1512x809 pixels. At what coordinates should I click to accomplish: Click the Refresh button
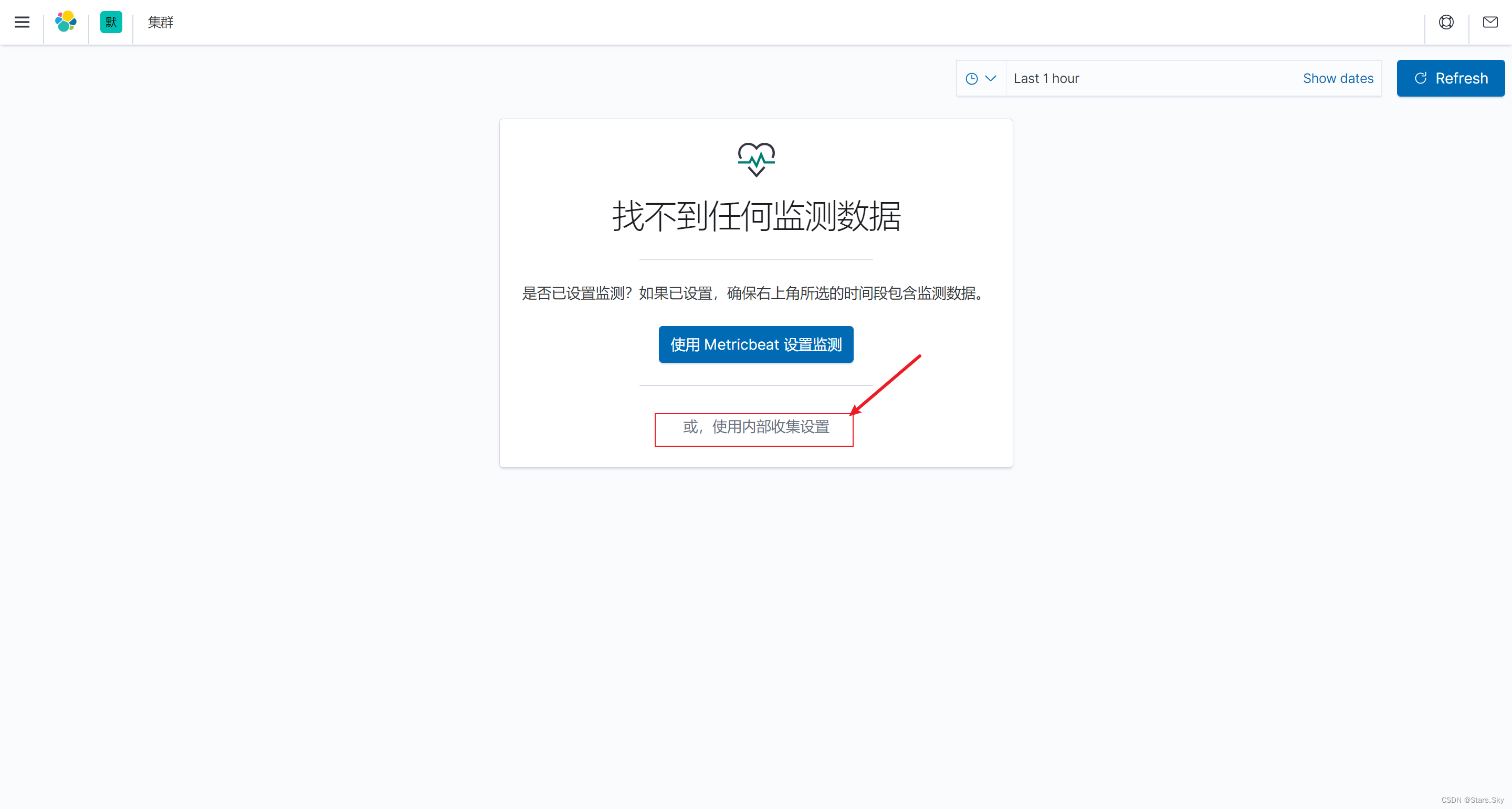pyautogui.click(x=1451, y=78)
